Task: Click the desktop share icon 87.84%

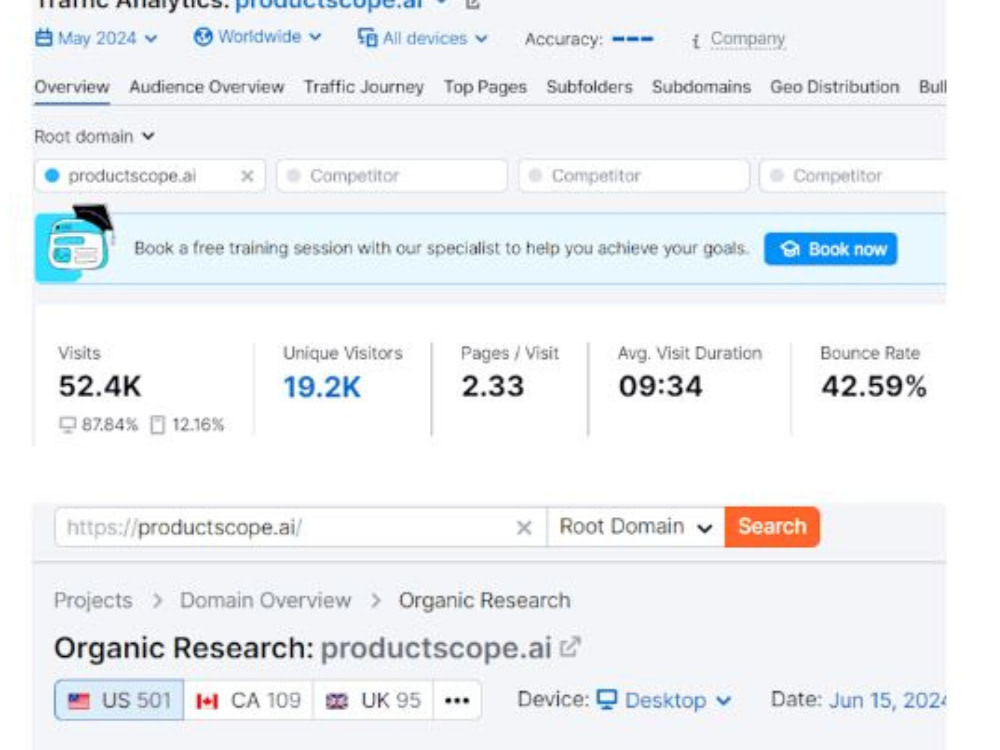Action: click(x=68, y=425)
